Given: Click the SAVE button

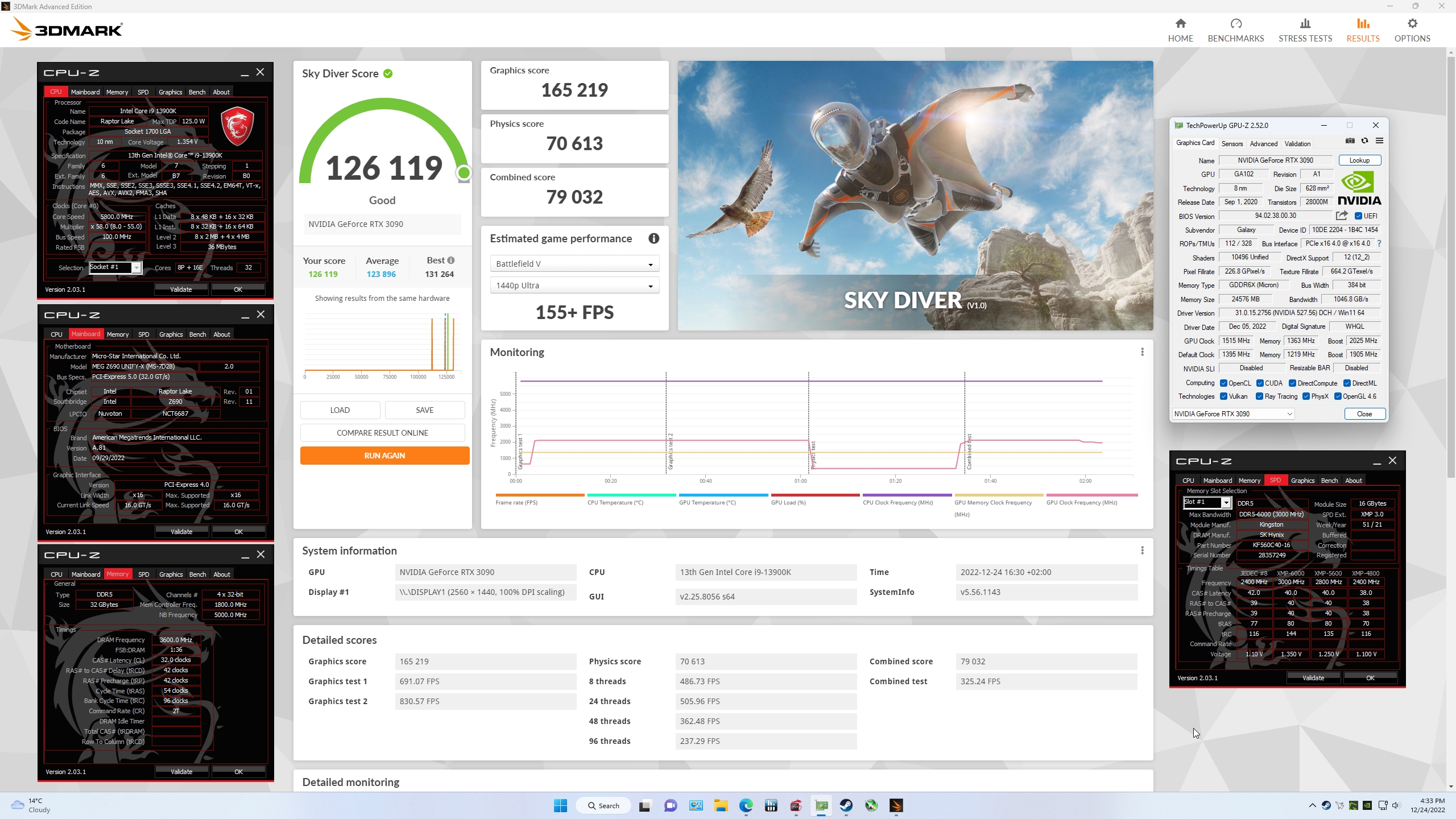Looking at the screenshot, I should click(424, 410).
